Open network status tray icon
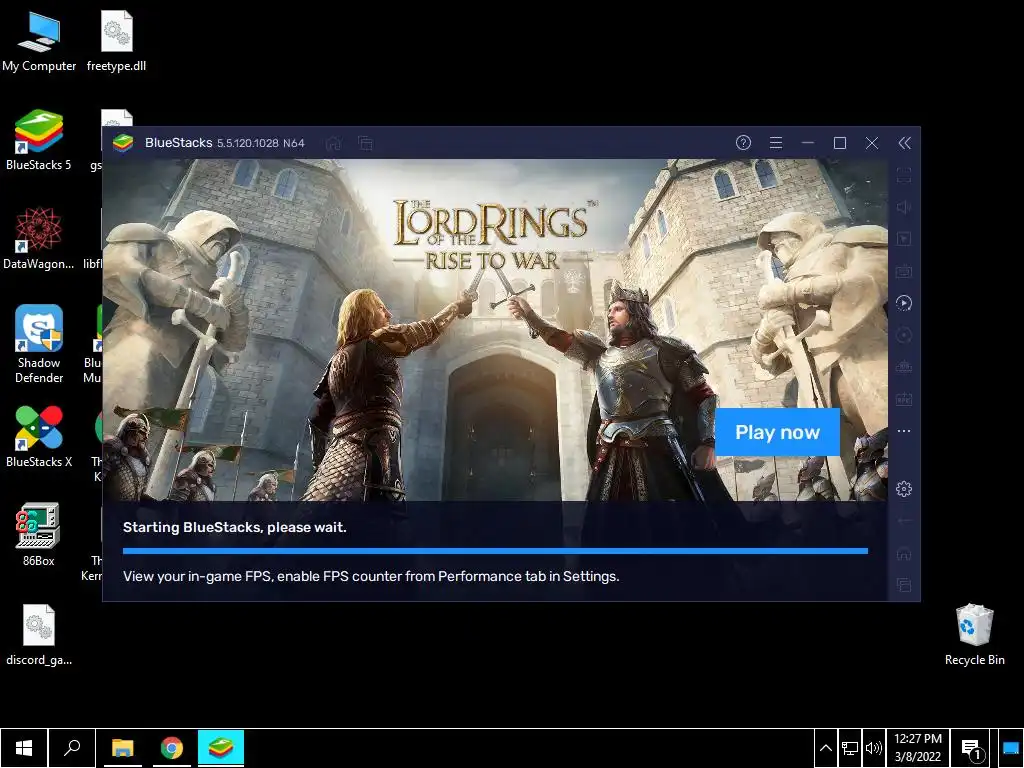 point(850,748)
